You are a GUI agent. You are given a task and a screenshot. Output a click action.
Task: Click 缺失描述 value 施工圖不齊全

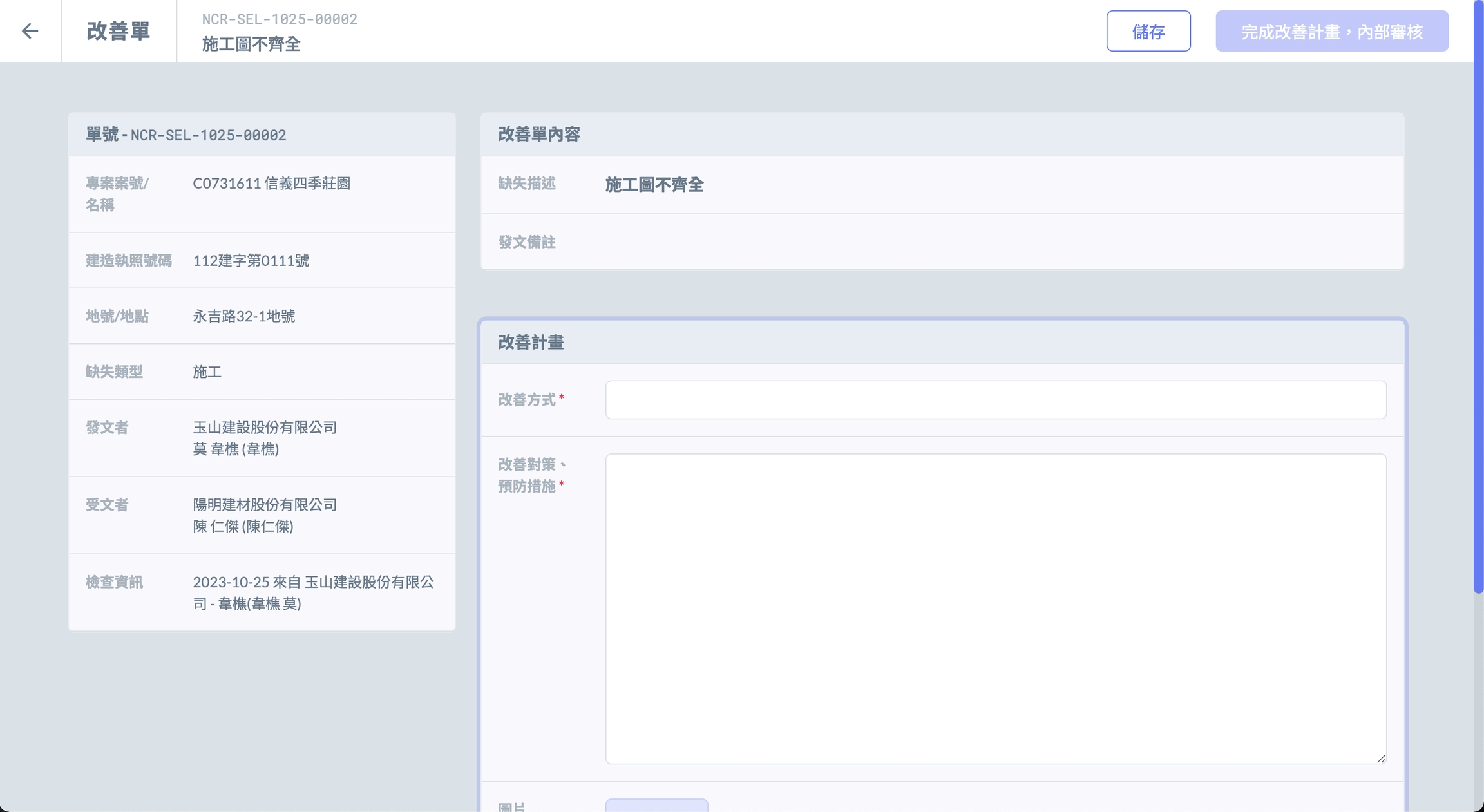[x=654, y=185]
